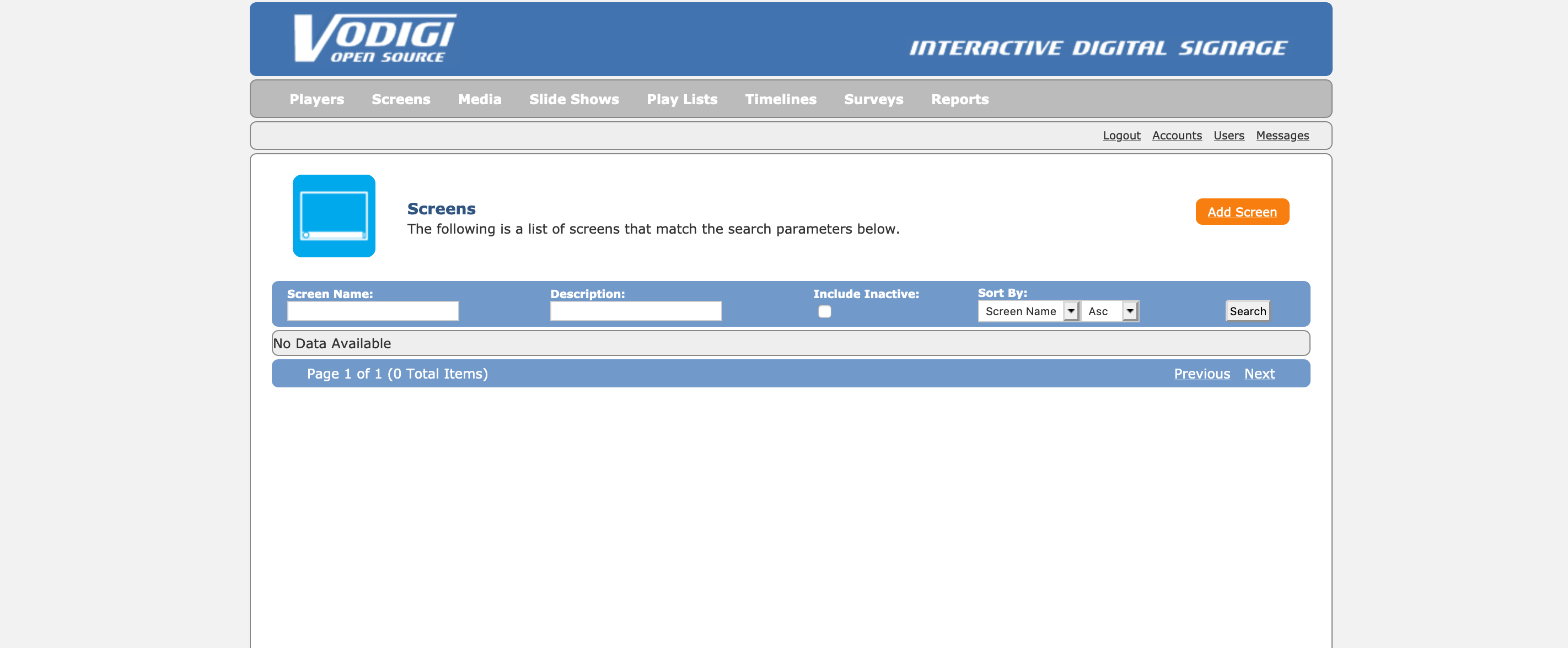This screenshot has height=648, width=1568.
Task: Navigate to Play Lists
Action: (682, 99)
